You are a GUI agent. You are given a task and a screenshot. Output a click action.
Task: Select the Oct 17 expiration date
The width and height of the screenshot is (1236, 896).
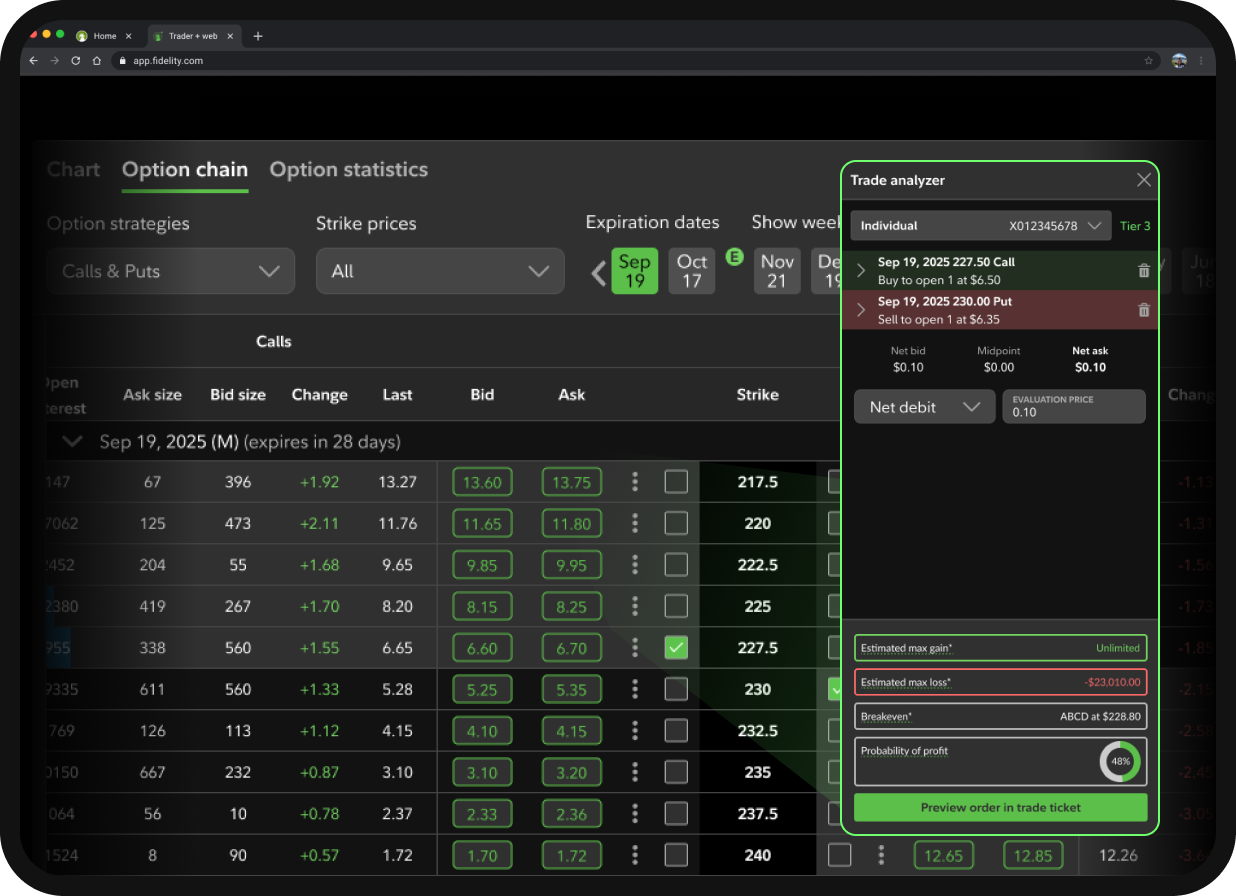(692, 271)
